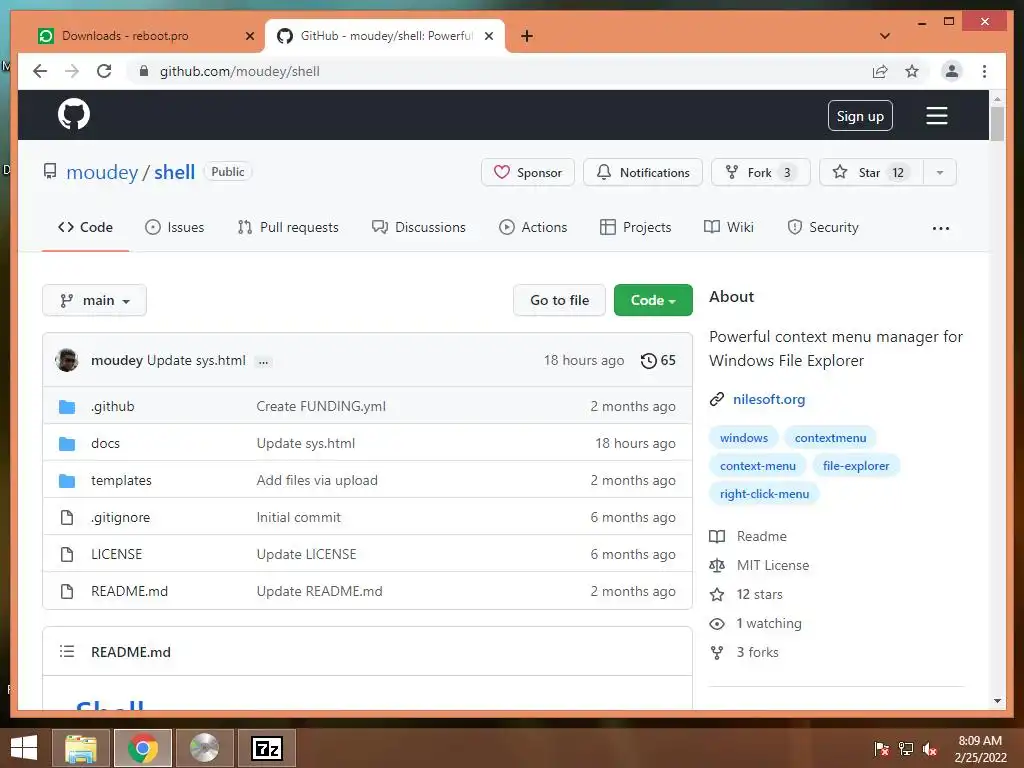The width and height of the screenshot is (1024, 768).
Task: Open the templates folder
Action: click(121, 481)
